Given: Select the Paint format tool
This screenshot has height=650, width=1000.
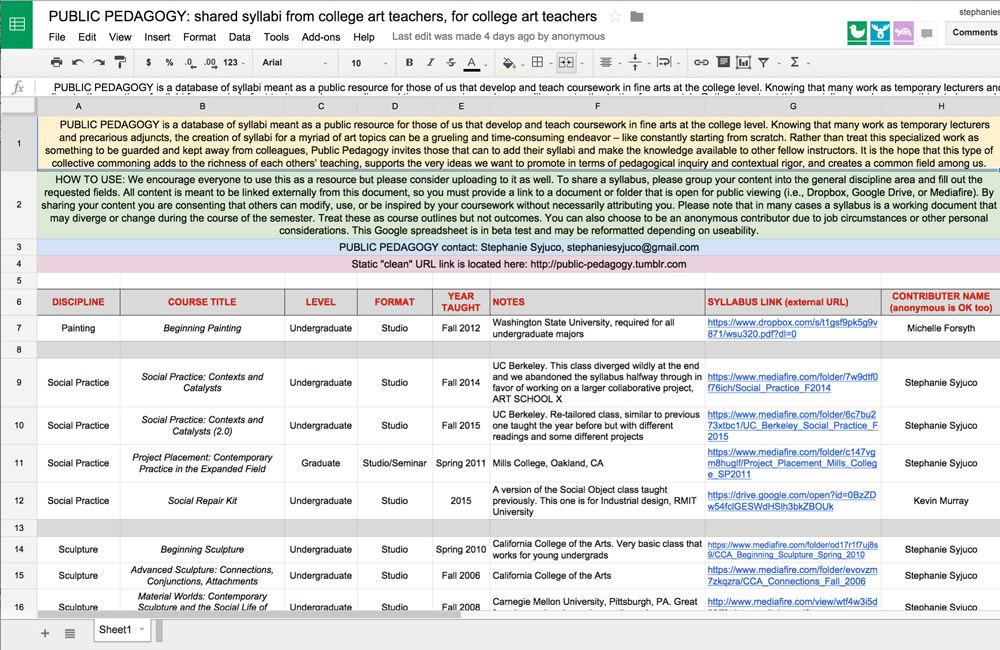Looking at the screenshot, I should pos(120,62).
